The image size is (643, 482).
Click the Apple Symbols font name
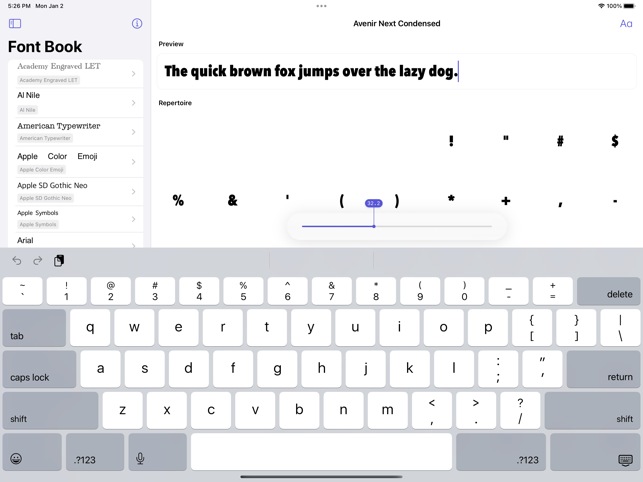pyautogui.click(x=37, y=212)
